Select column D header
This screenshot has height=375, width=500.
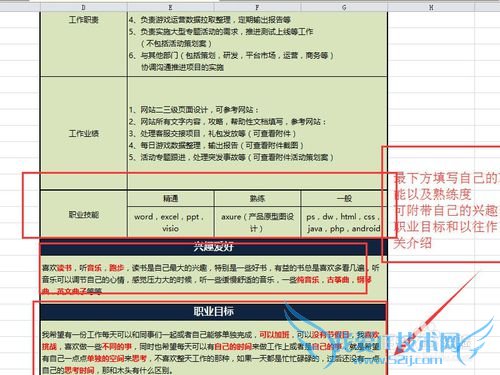tap(83, 7)
